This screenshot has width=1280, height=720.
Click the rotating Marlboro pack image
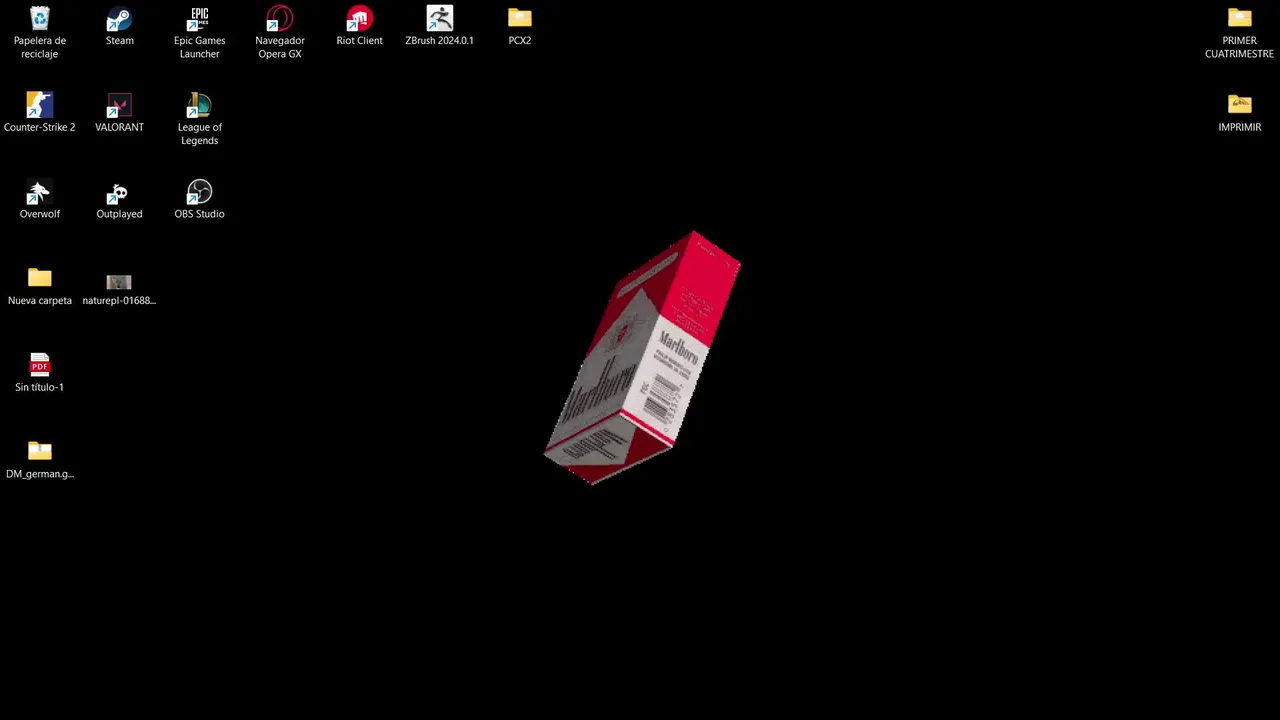(x=642, y=358)
